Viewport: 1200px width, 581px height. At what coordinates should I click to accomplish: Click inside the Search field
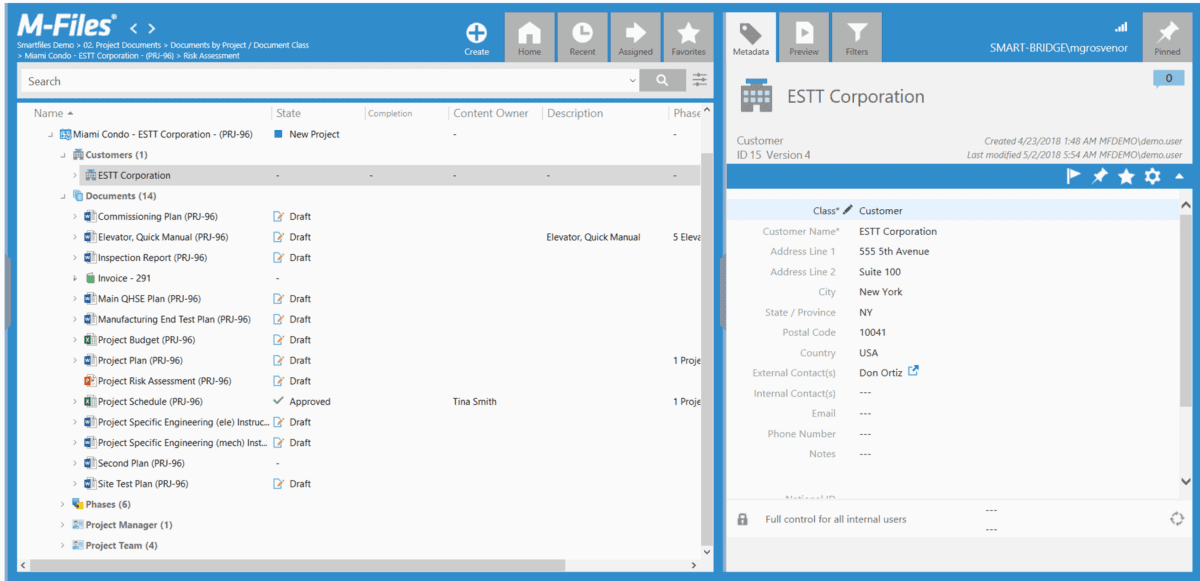[300, 79]
